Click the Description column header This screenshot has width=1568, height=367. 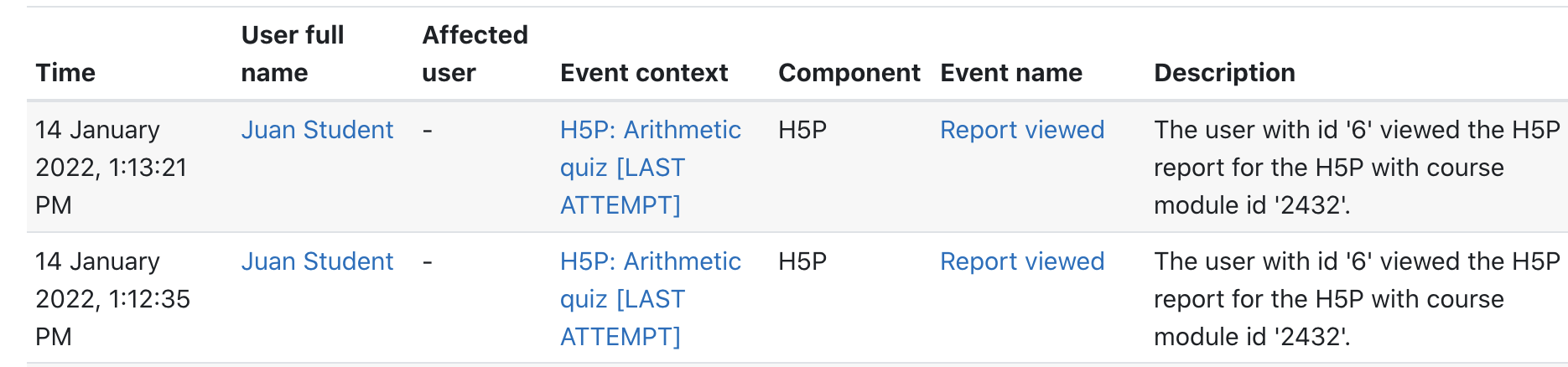coord(1224,73)
